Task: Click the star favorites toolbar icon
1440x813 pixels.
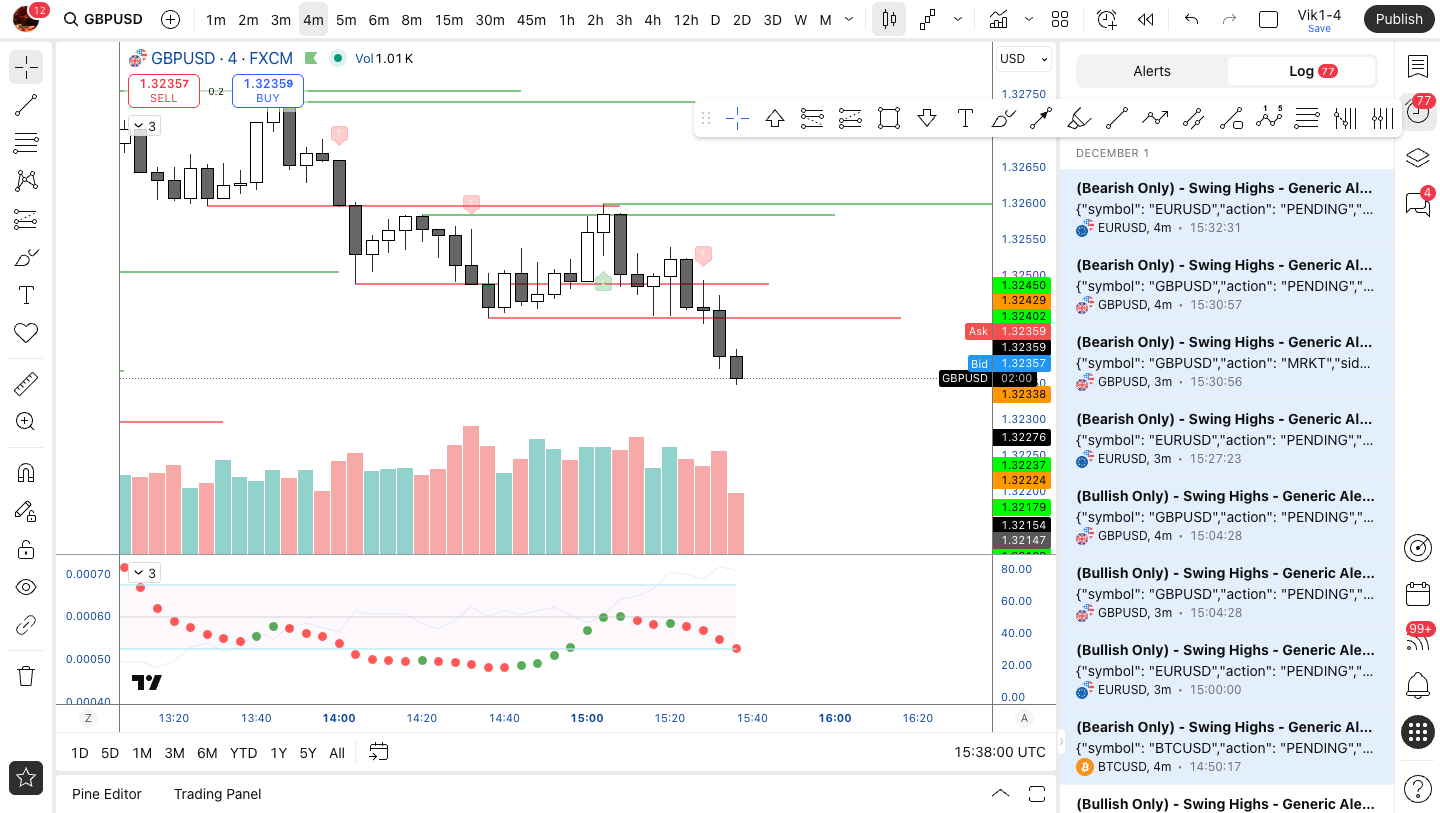Action: 26,777
